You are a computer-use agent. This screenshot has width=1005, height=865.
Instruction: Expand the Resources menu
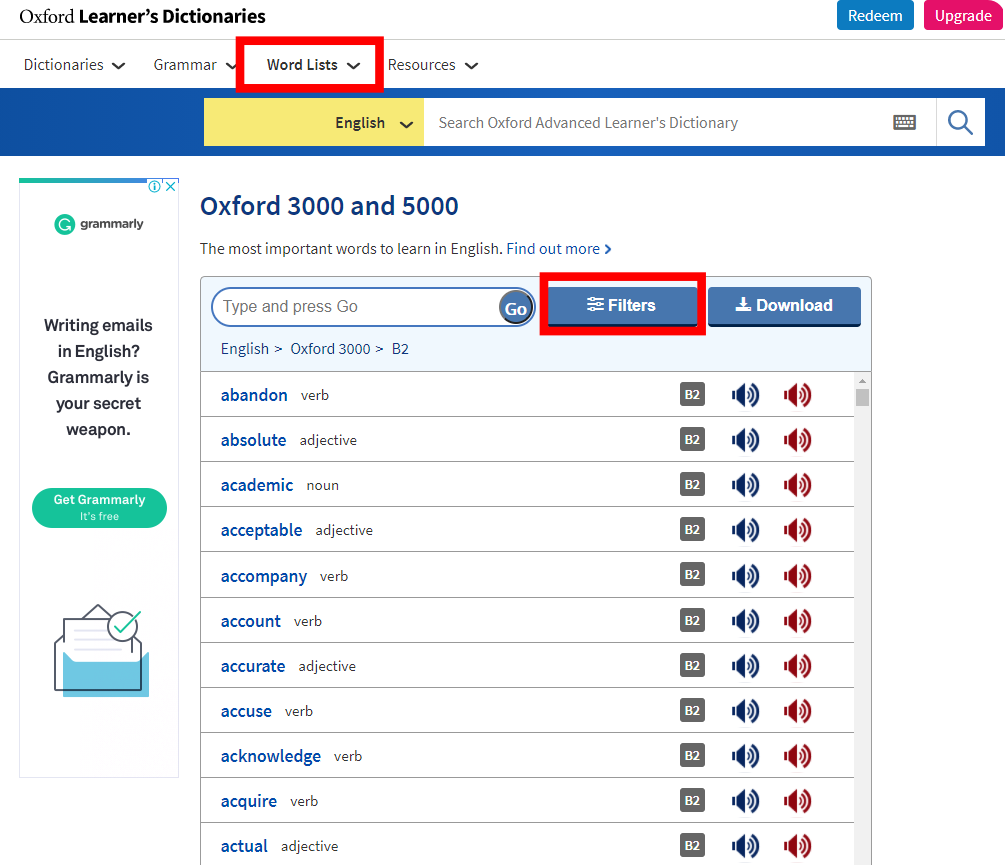pos(433,65)
